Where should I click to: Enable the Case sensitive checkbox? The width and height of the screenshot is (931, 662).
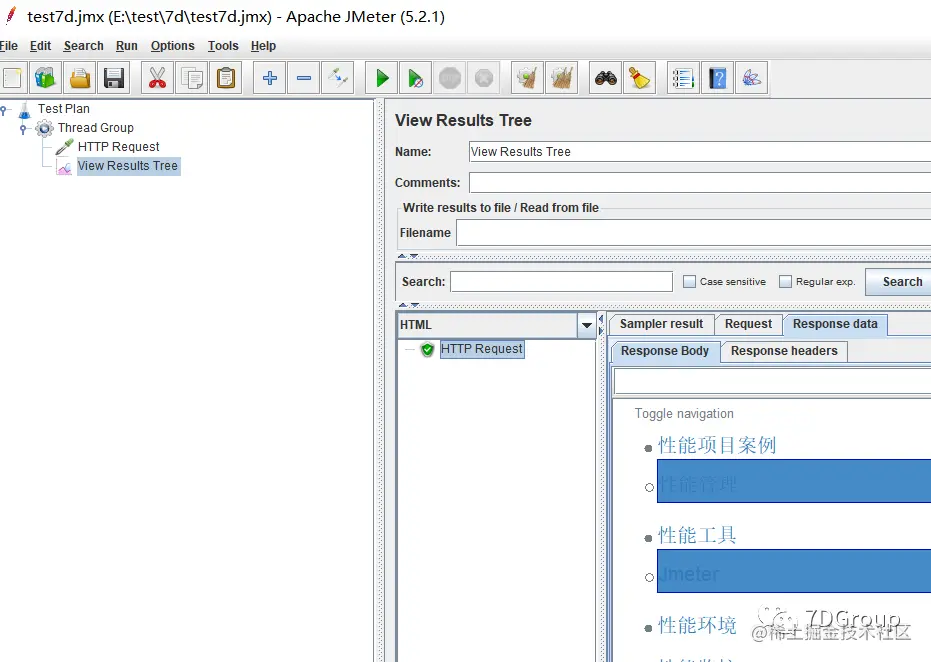689,281
